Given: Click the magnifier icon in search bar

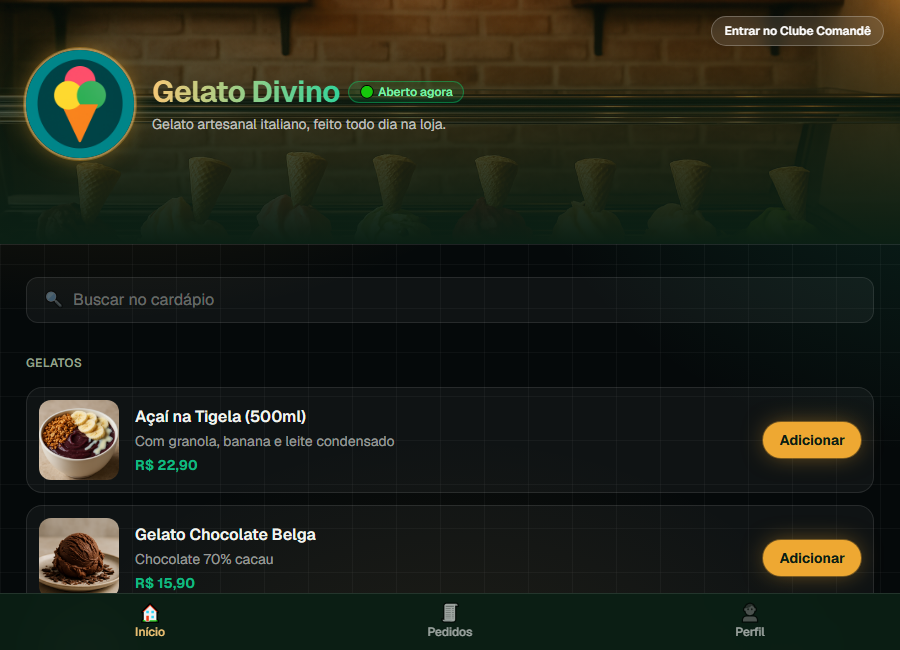Looking at the screenshot, I should [53, 299].
